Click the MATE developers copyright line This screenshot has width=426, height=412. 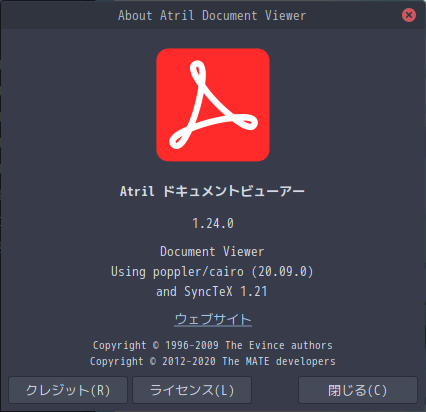pos(213,361)
